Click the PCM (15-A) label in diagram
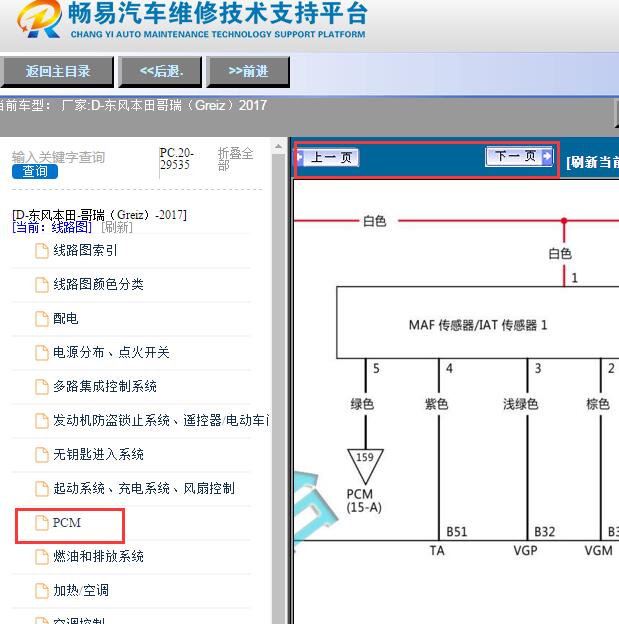Image resolution: width=619 pixels, height=624 pixels. pyautogui.click(x=364, y=501)
